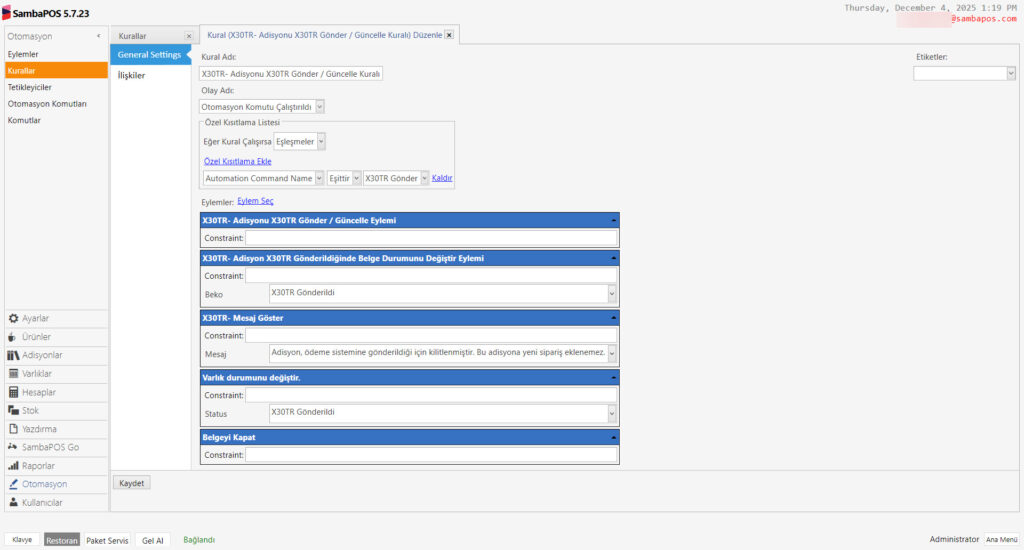Expand the Olay Adı dropdown

click(x=319, y=106)
